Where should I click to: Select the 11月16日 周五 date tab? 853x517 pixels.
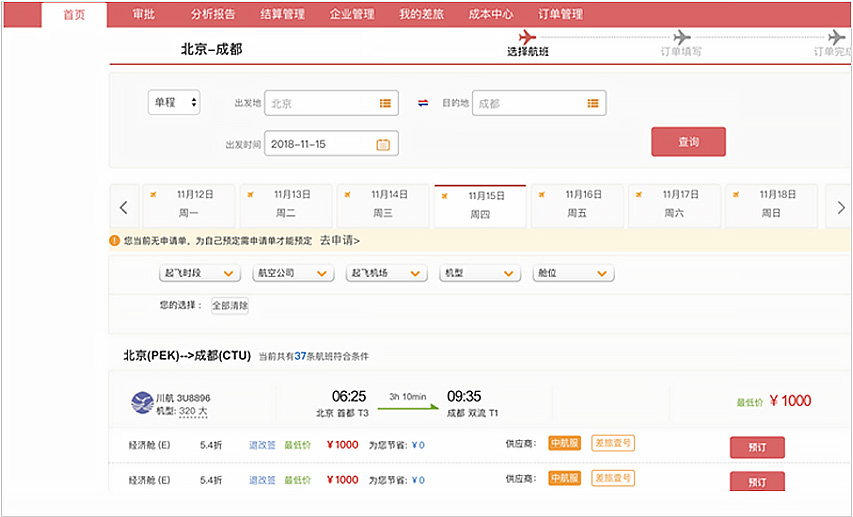coord(576,204)
